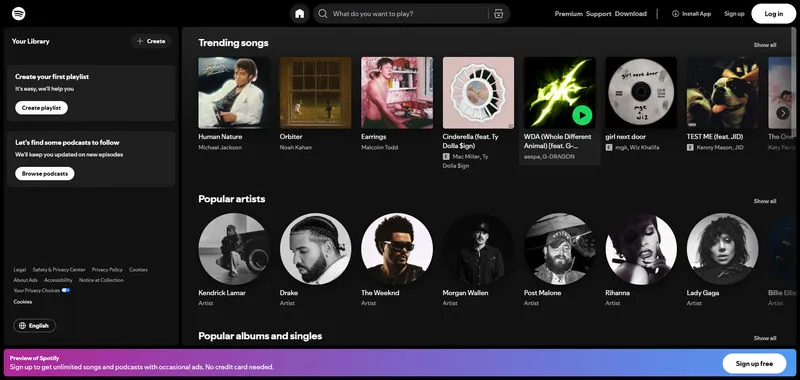800x380 pixels.
Task: Open The Weeknd artist photo
Action: coord(397,248)
